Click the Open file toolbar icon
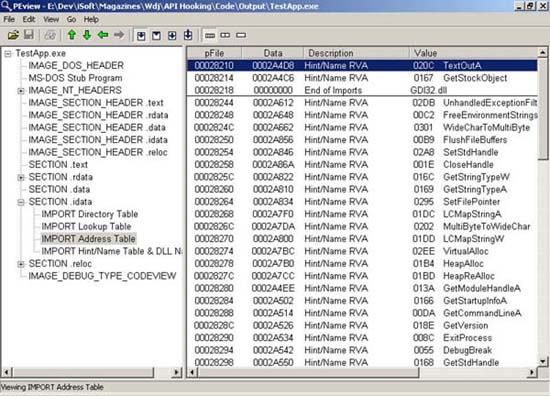 click(x=13, y=35)
